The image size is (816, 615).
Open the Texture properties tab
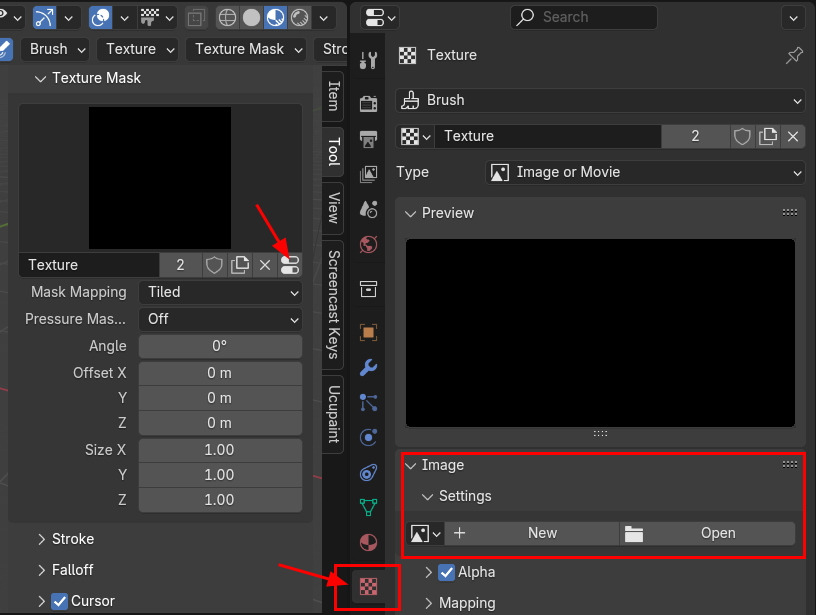pyautogui.click(x=368, y=587)
